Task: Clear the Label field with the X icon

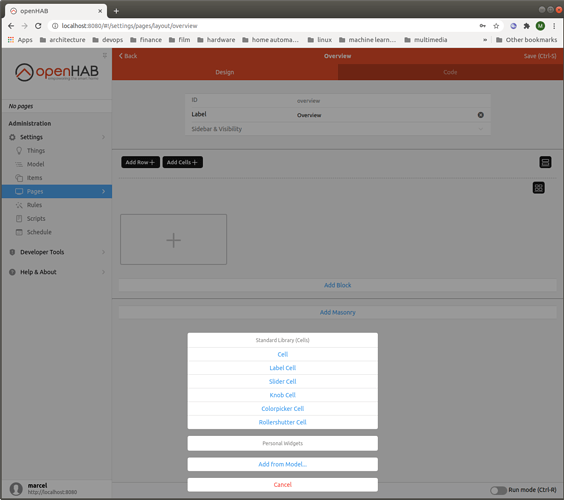Action: 481,115
